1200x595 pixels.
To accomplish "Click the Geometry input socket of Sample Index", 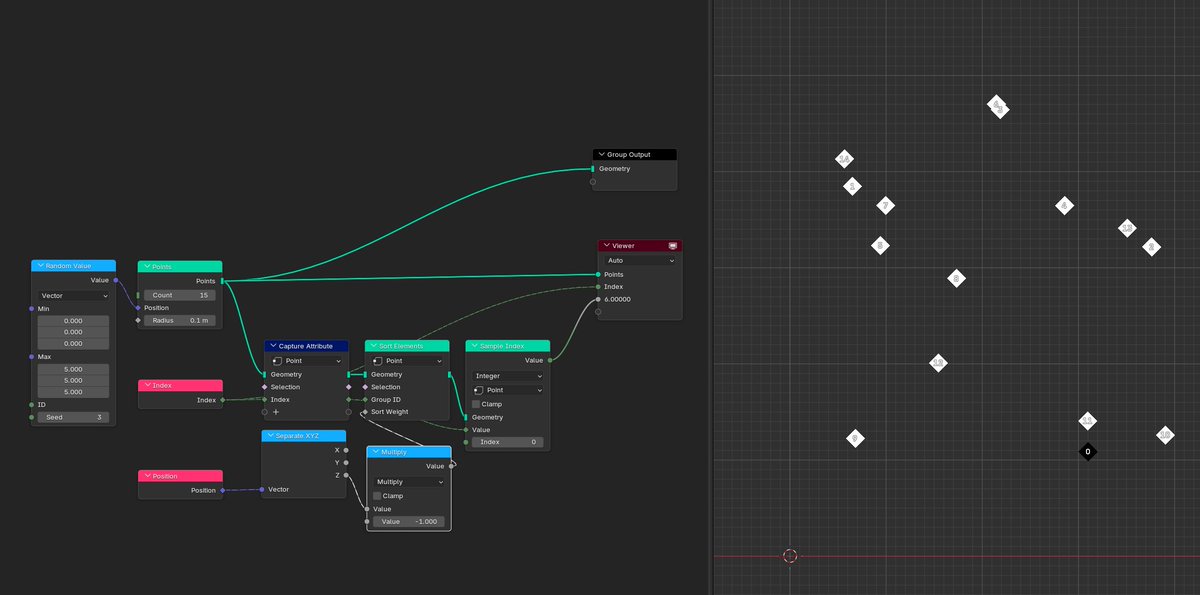I will (465, 417).
